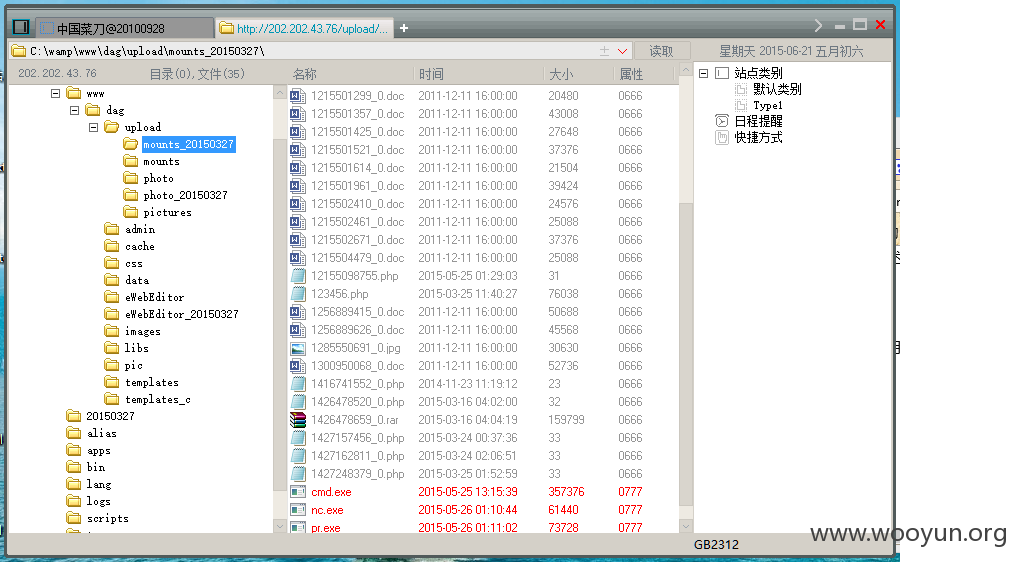Click the 123456.php file icon
The image size is (1016, 562).
(x=297, y=294)
